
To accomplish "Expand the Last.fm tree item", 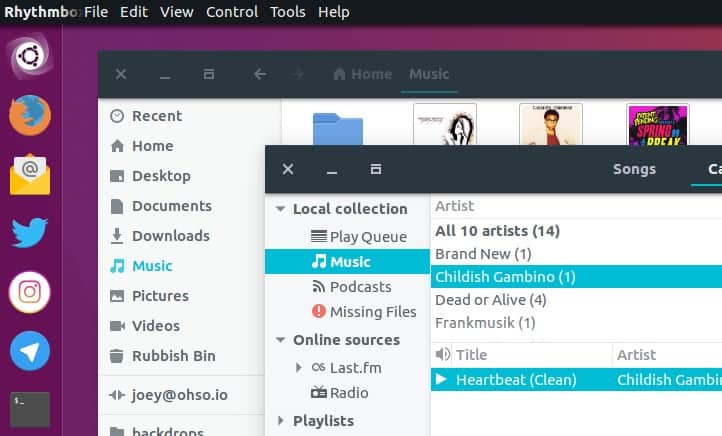I will click(x=298, y=368).
